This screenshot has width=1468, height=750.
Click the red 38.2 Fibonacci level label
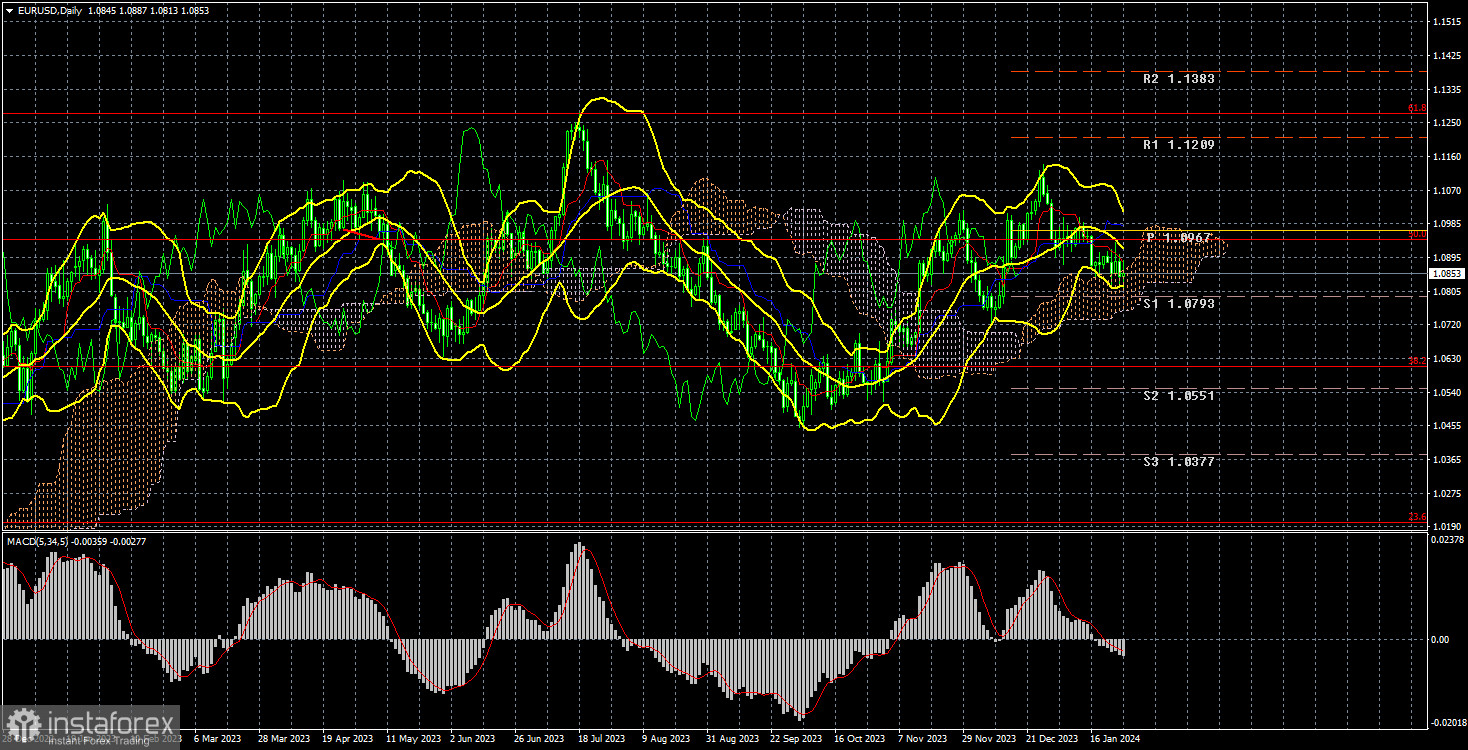1417,362
